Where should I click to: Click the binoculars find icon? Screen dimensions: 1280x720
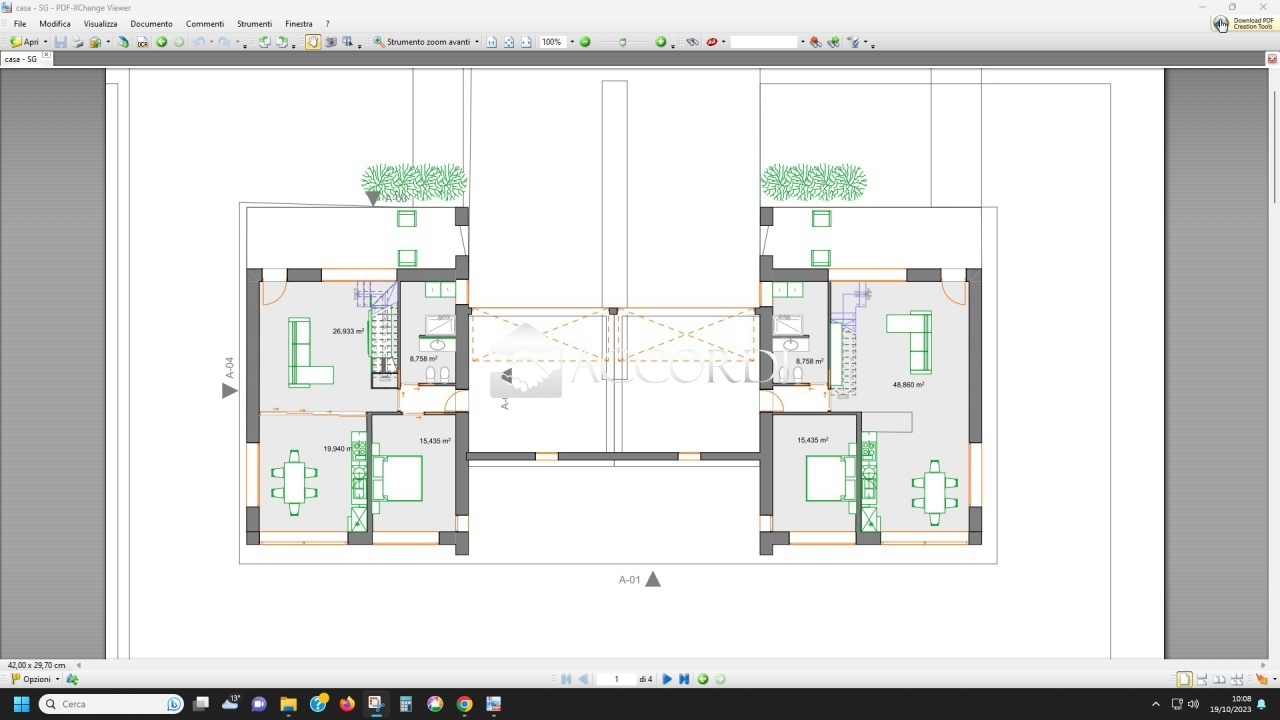click(x=692, y=42)
